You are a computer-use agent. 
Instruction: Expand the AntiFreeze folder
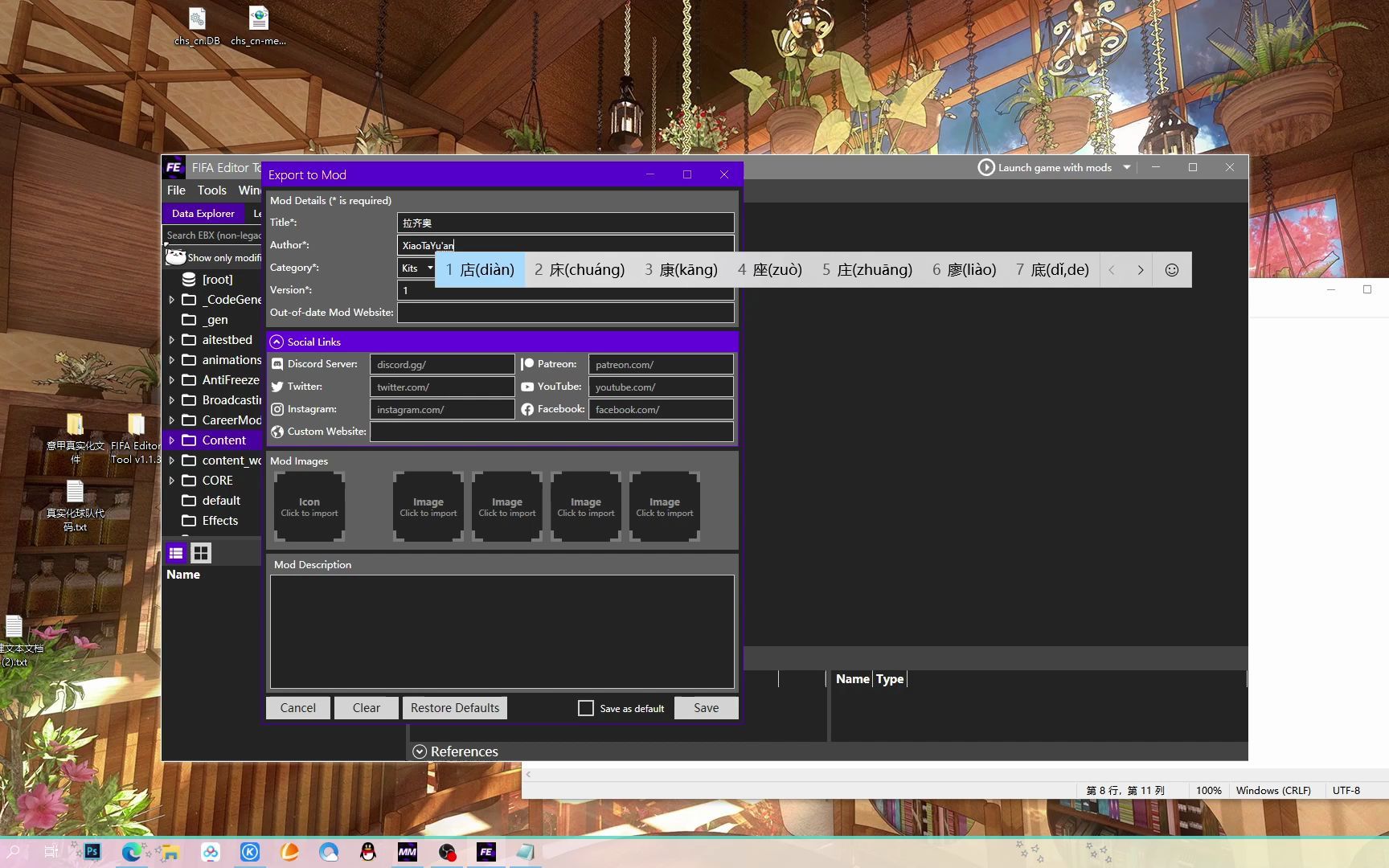click(x=171, y=380)
